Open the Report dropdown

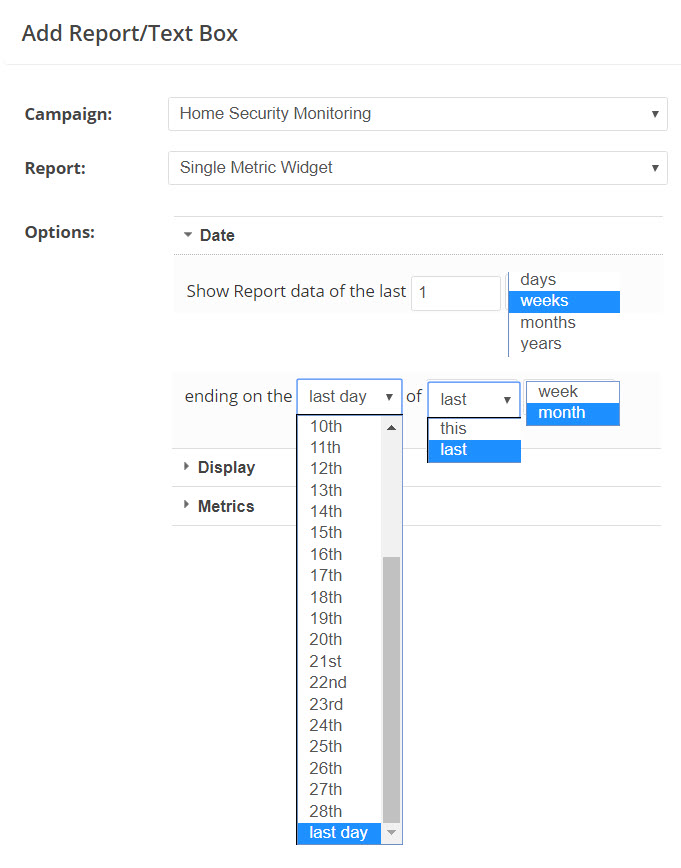(417, 168)
